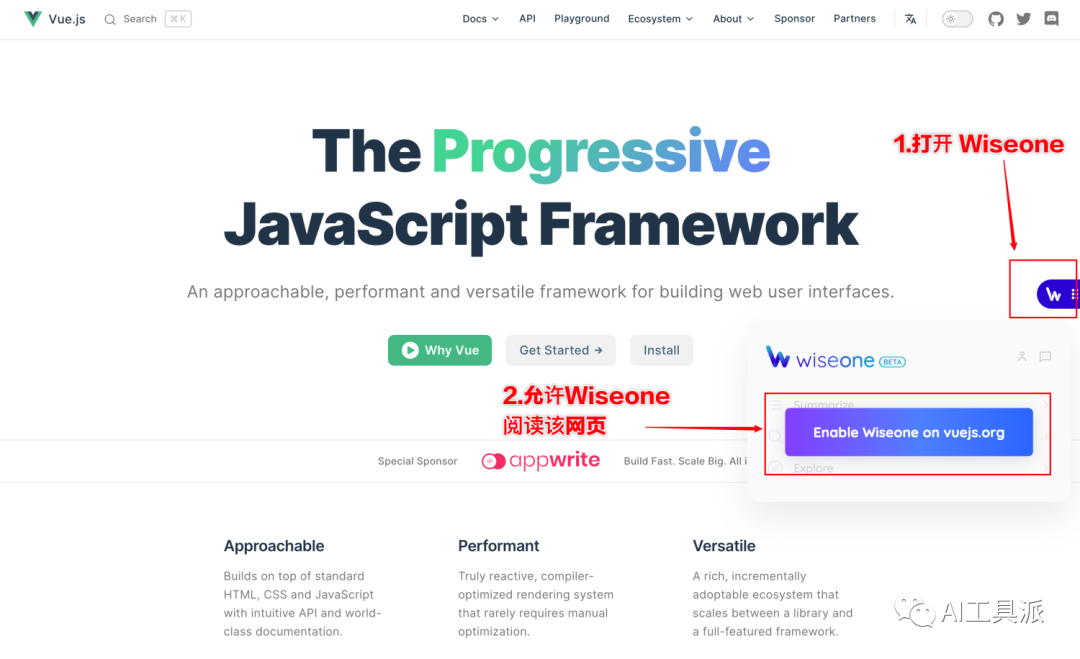Image resolution: width=1080 pixels, height=659 pixels.
Task: Click the Vue.js logo
Action: click(x=55, y=19)
